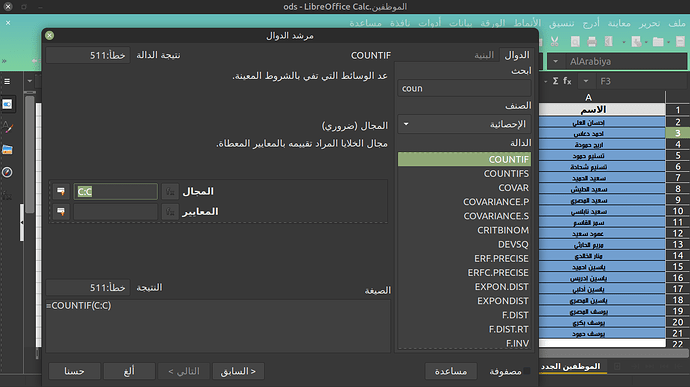Image resolution: width=690 pixels, height=387 pixels.
Task: Open the New document dropdown arrow
Action: click(x=668, y=42)
